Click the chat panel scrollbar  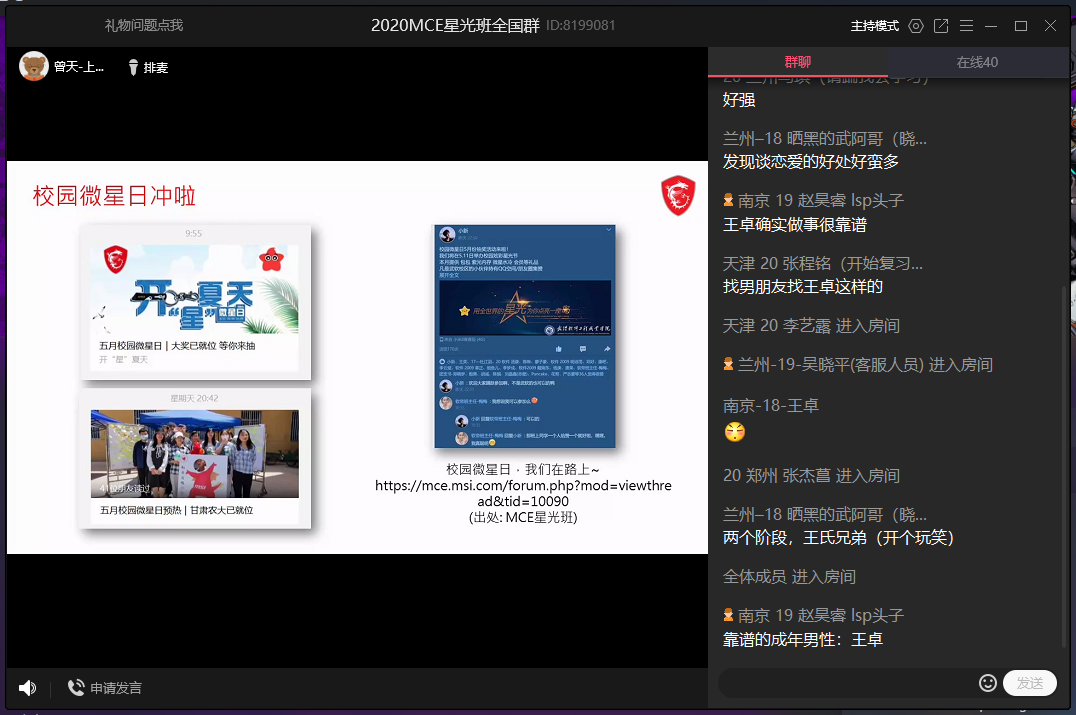[x=1064, y=467]
